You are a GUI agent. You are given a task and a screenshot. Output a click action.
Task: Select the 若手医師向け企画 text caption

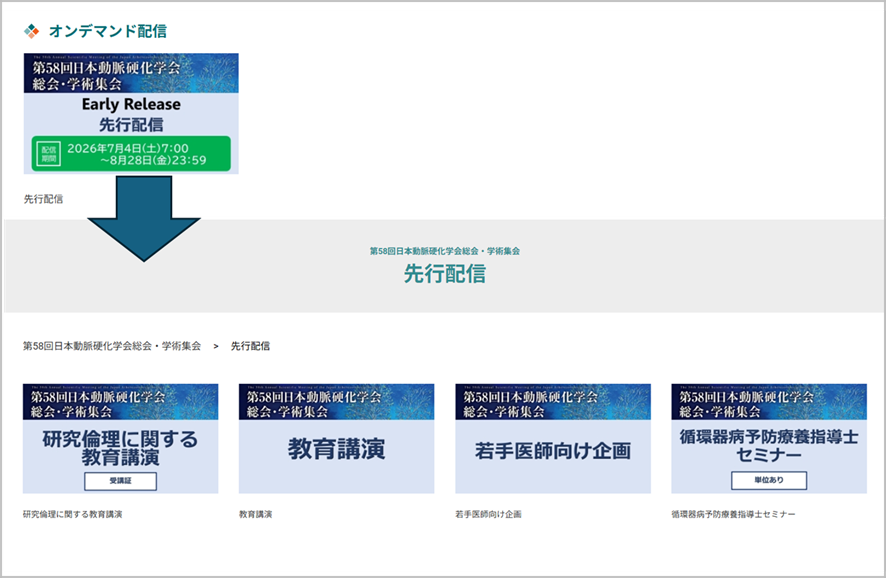coord(488,514)
